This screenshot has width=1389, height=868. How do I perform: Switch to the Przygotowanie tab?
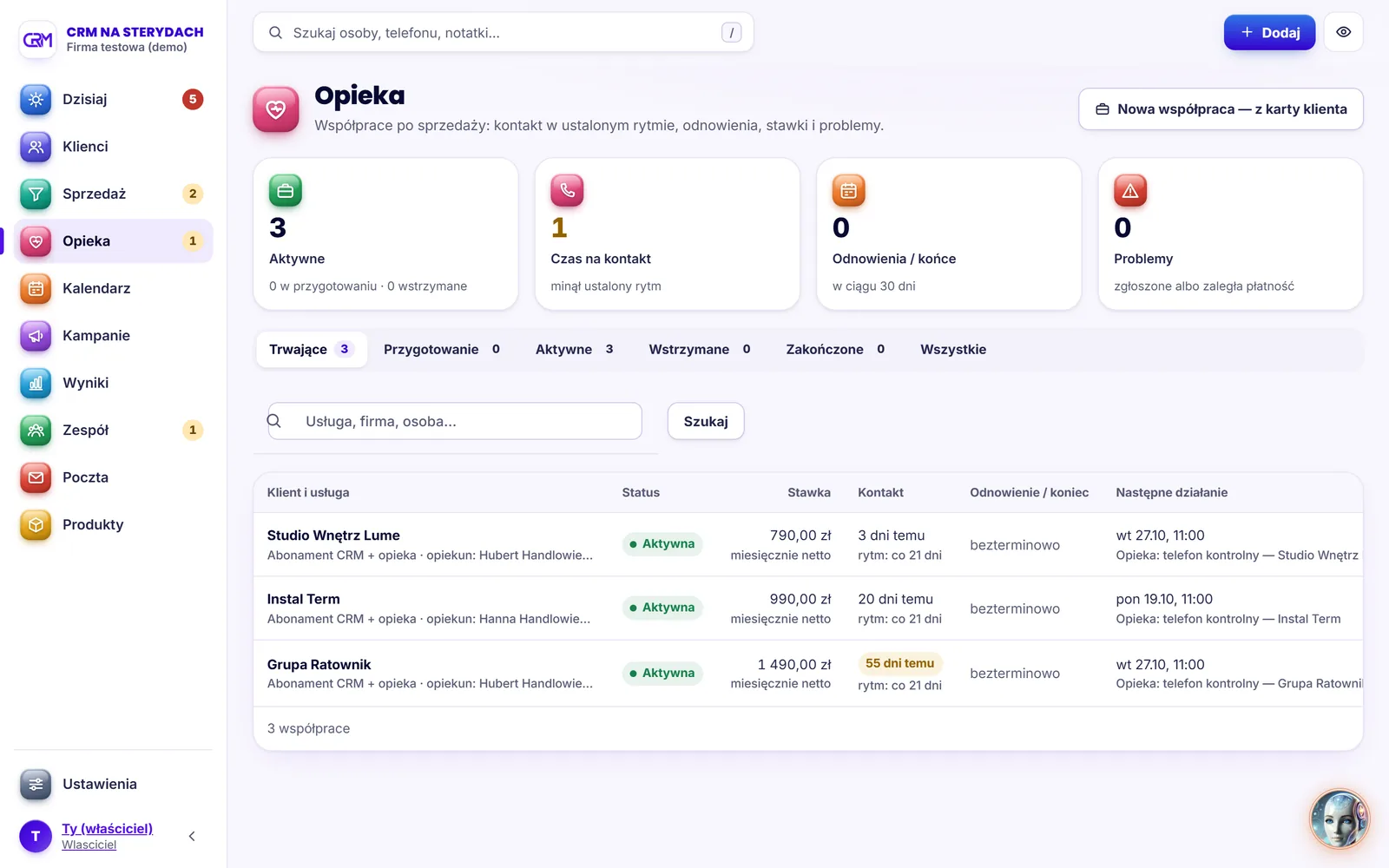pyautogui.click(x=442, y=349)
